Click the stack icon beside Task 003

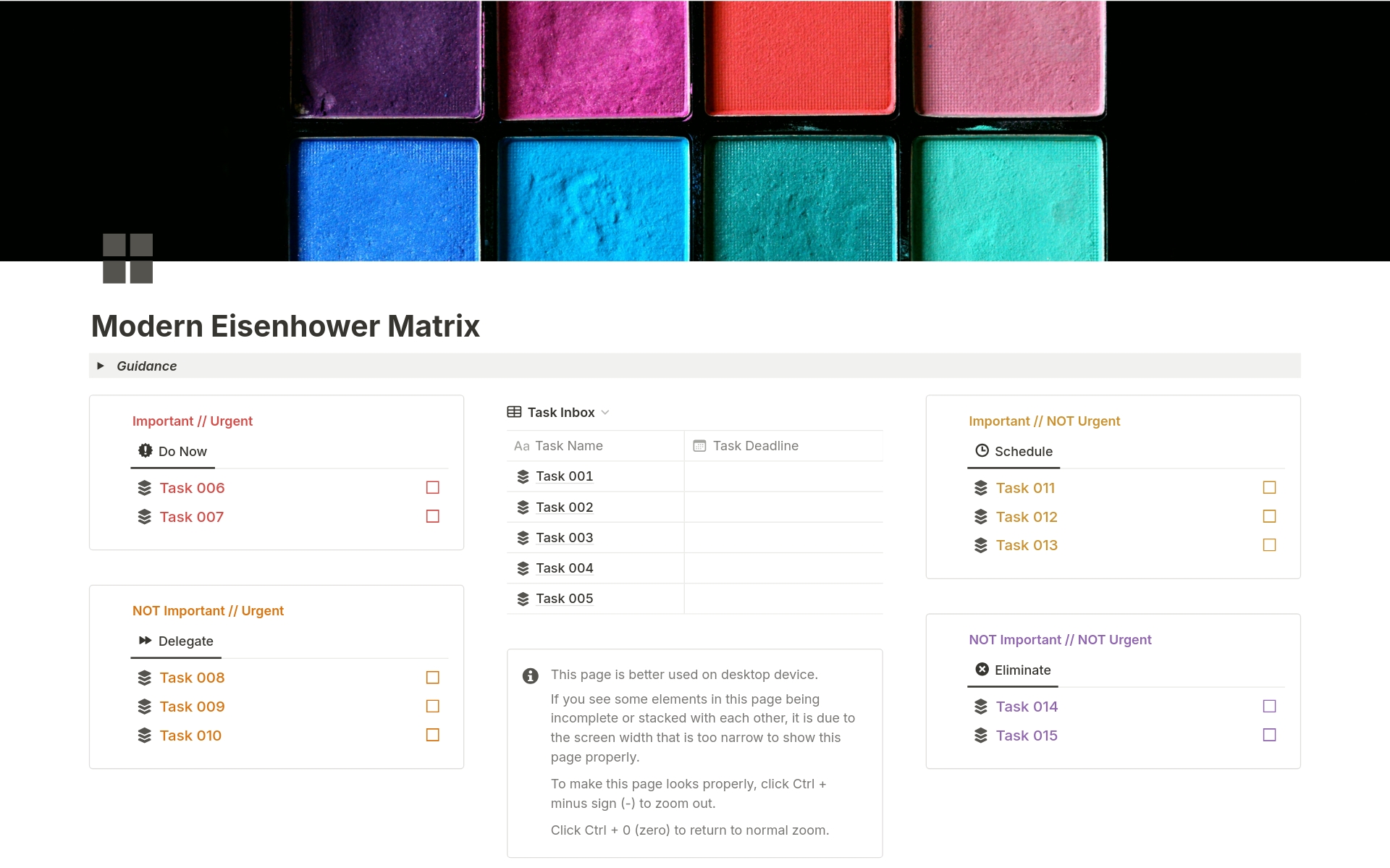[x=523, y=538]
